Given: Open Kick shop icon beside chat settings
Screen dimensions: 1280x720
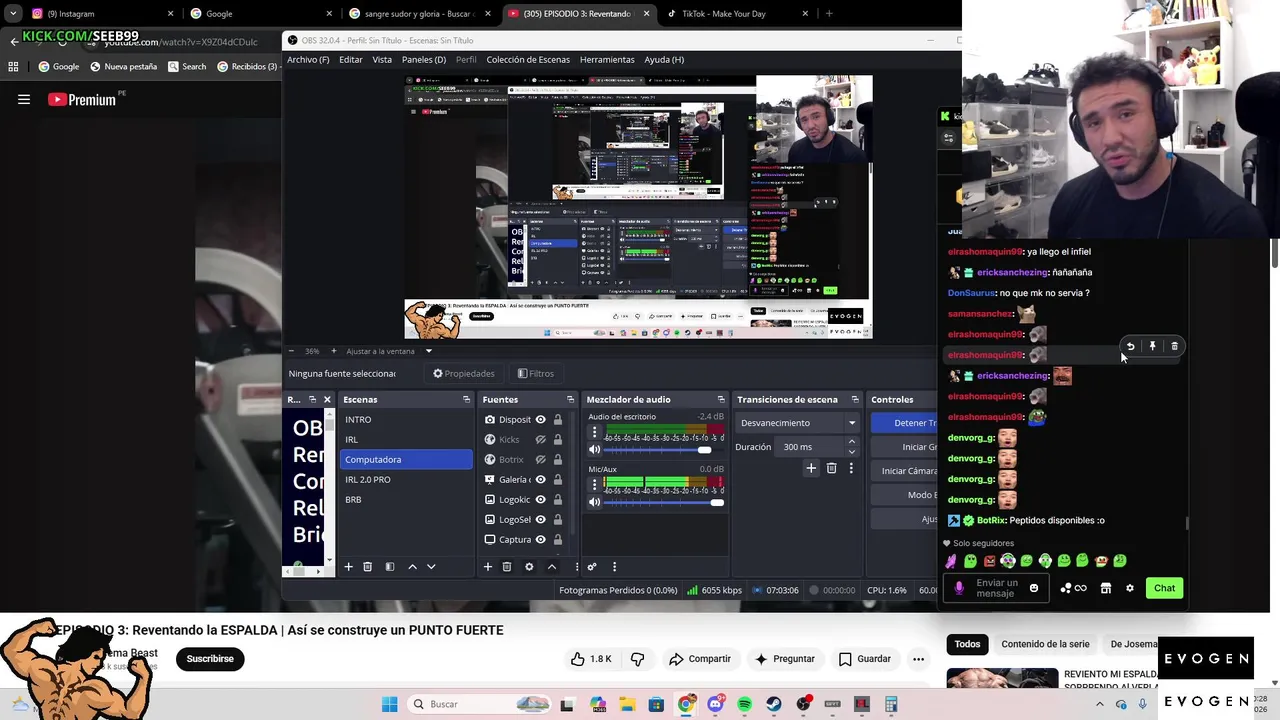Looking at the screenshot, I should [1106, 588].
